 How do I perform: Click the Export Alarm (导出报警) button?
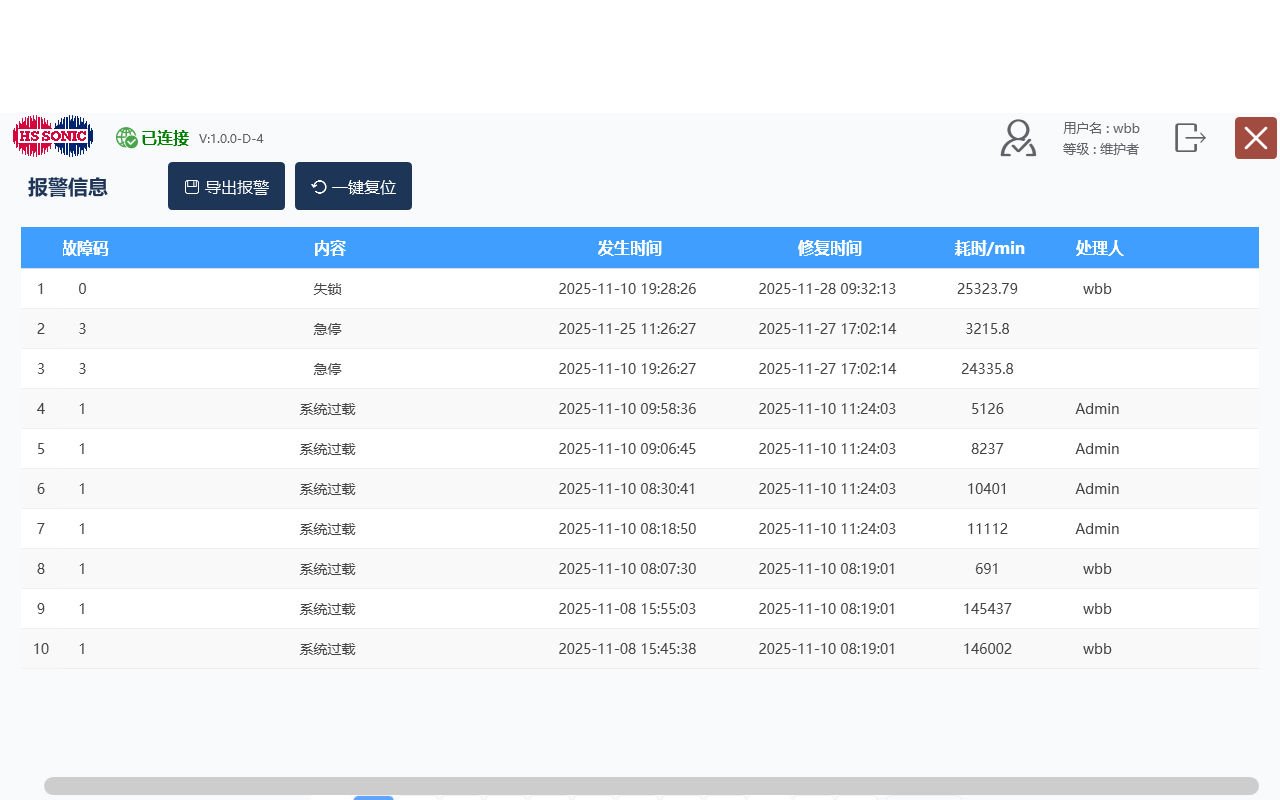pyautogui.click(x=226, y=187)
